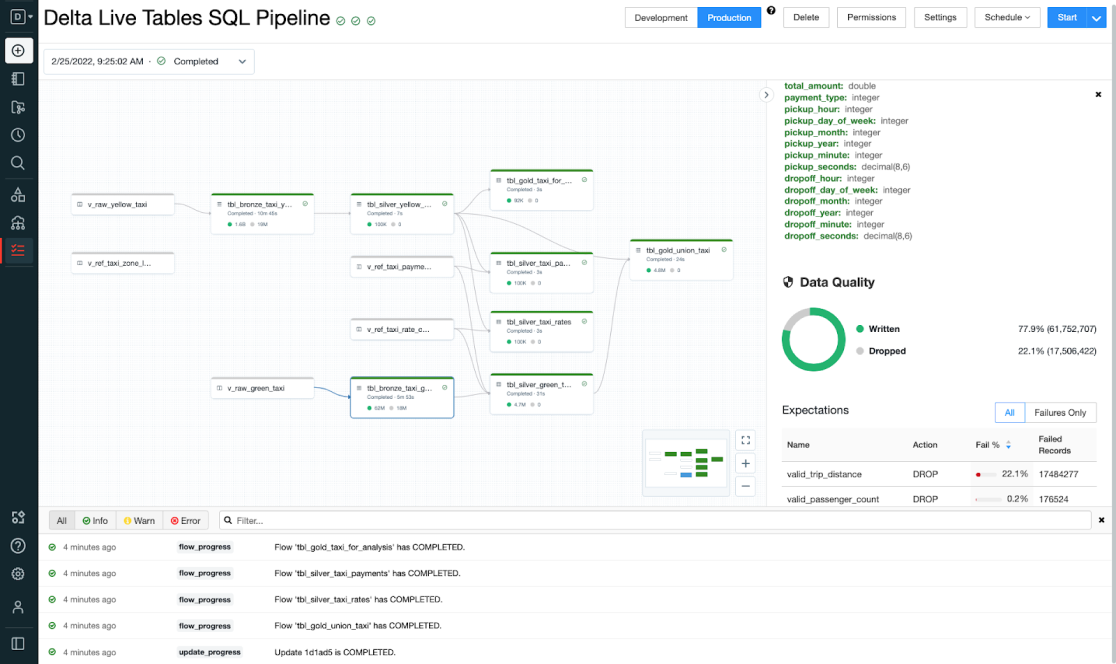The image size is (1116, 664).
Task: Click the Delete pipeline button
Action: [806, 18]
